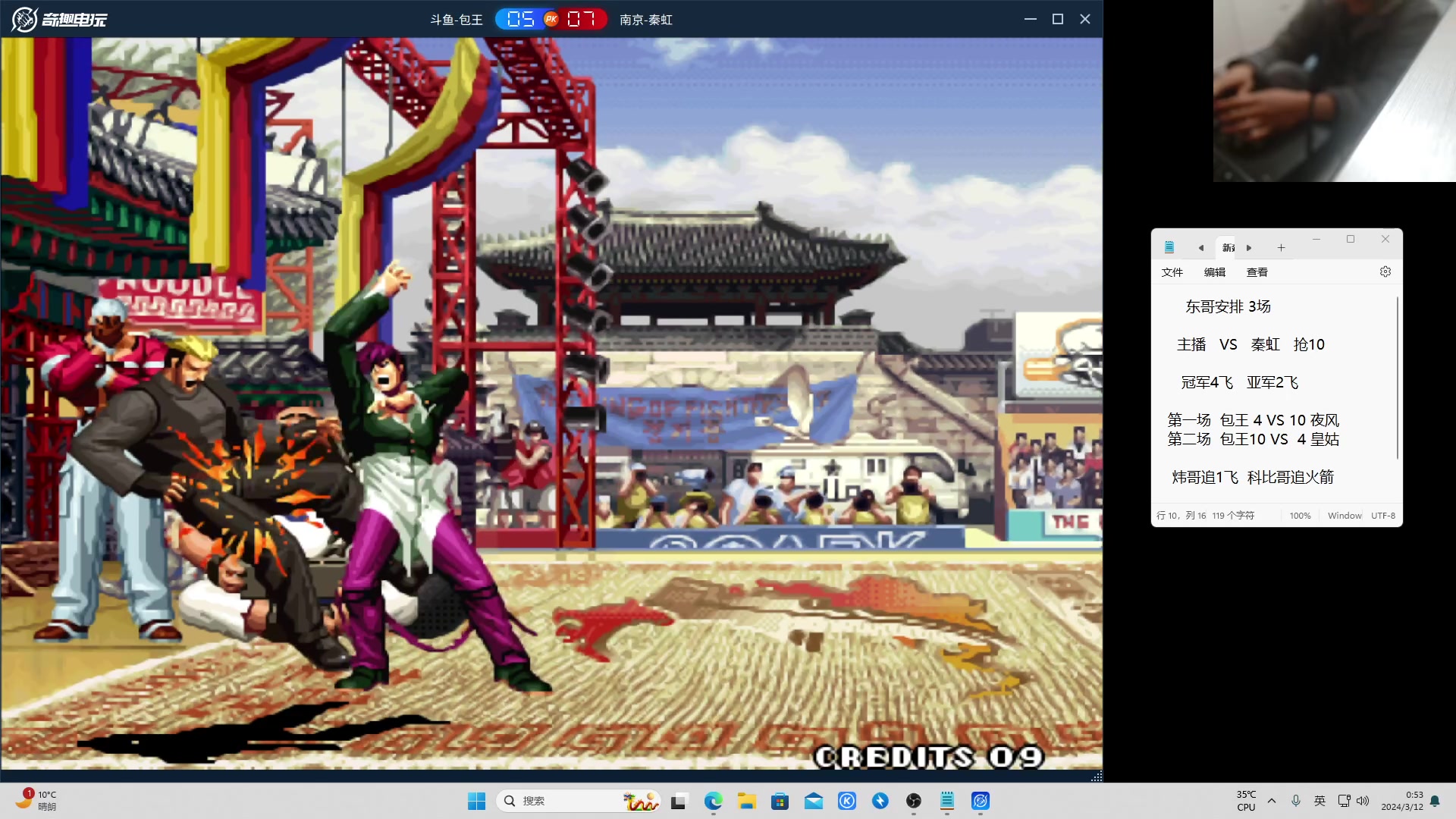
Task: Click the orange PK badge between the scores
Action: [551, 19]
